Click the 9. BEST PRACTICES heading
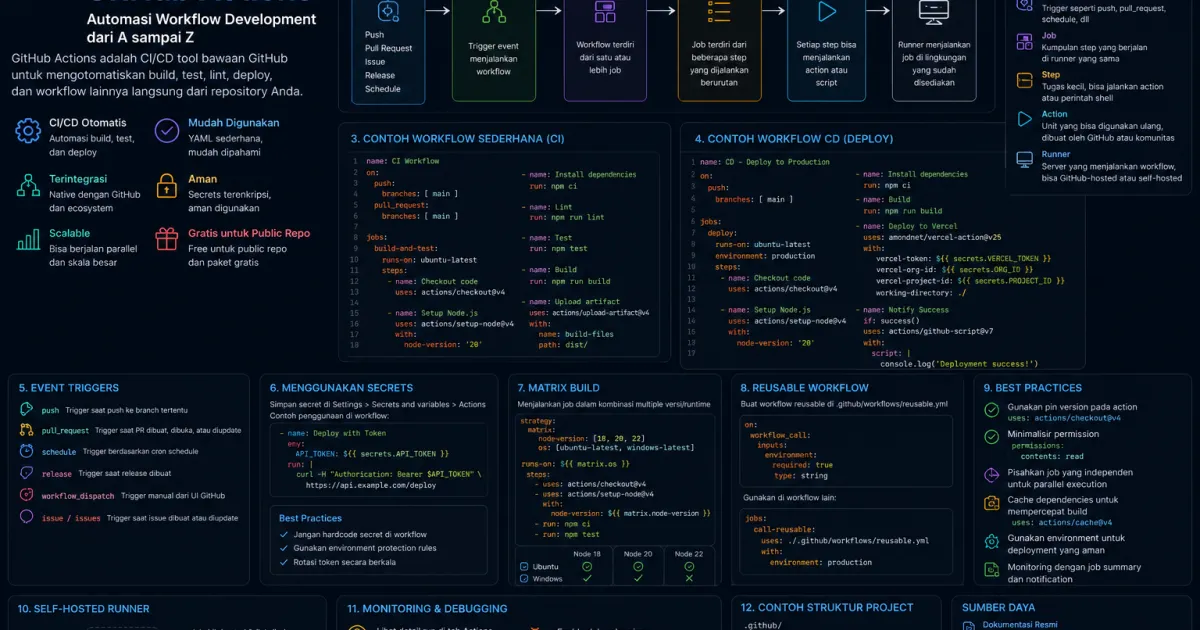Screen dimensions: 1200x630 [x=1032, y=388]
